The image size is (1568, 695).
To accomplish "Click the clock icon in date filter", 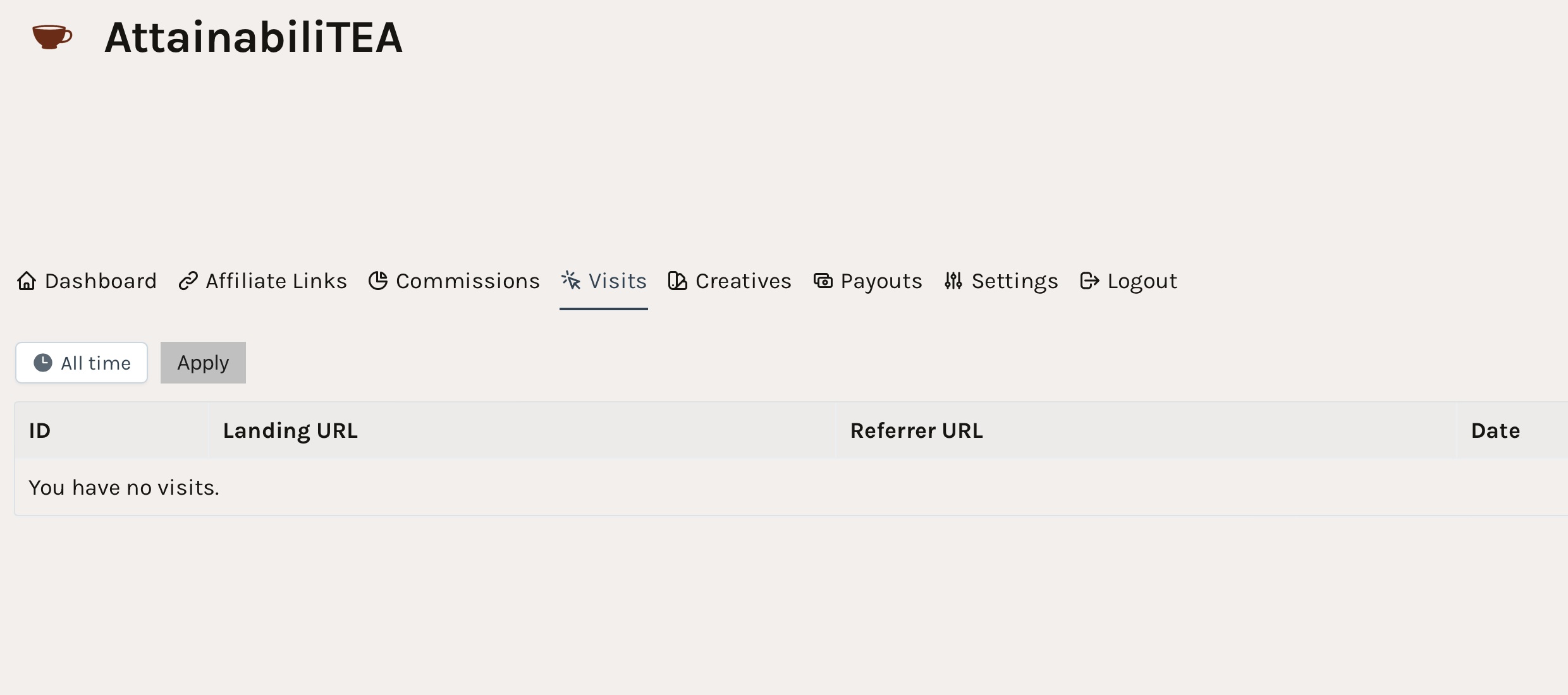I will (43, 363).
